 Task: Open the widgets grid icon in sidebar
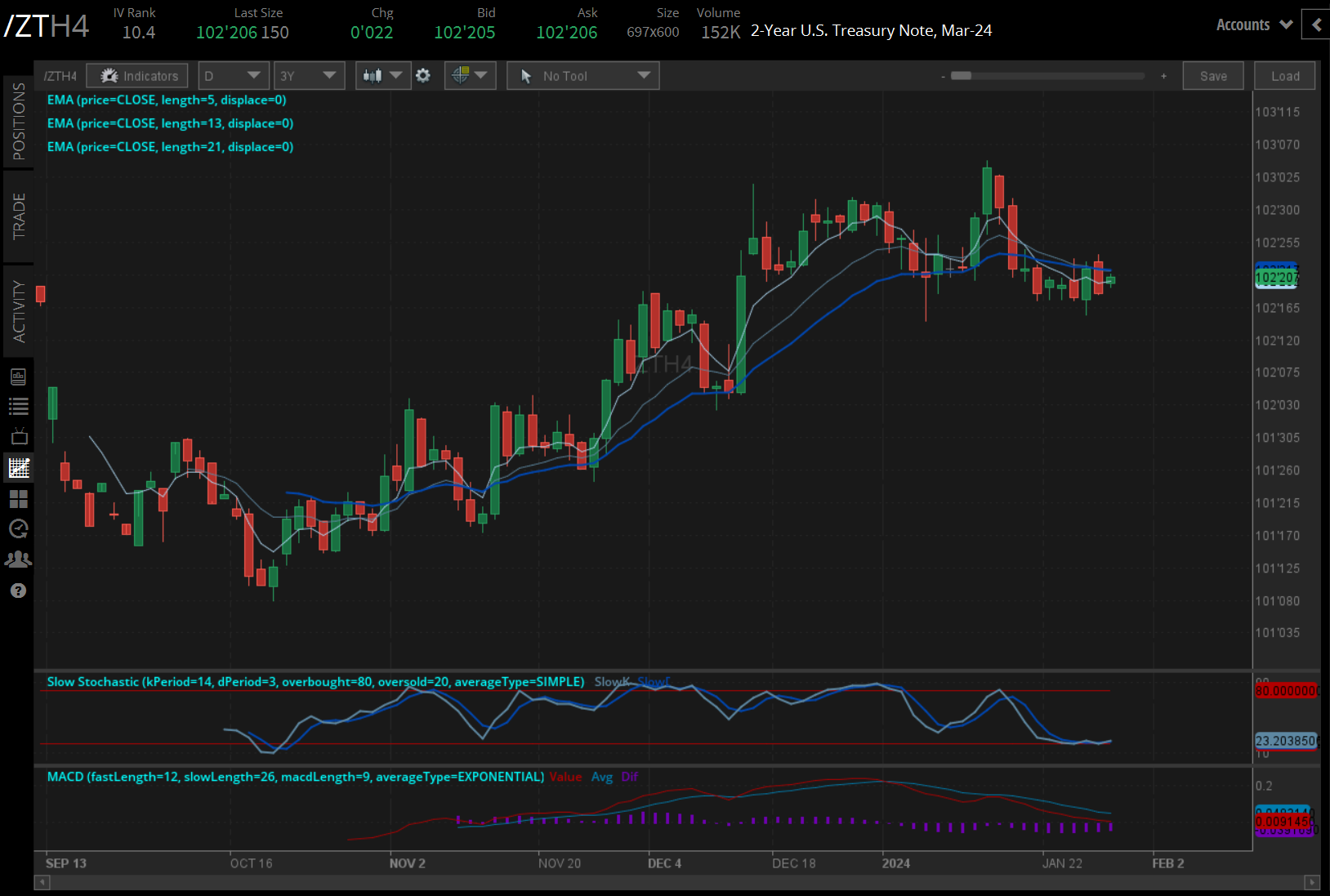[x=18, y=499]
